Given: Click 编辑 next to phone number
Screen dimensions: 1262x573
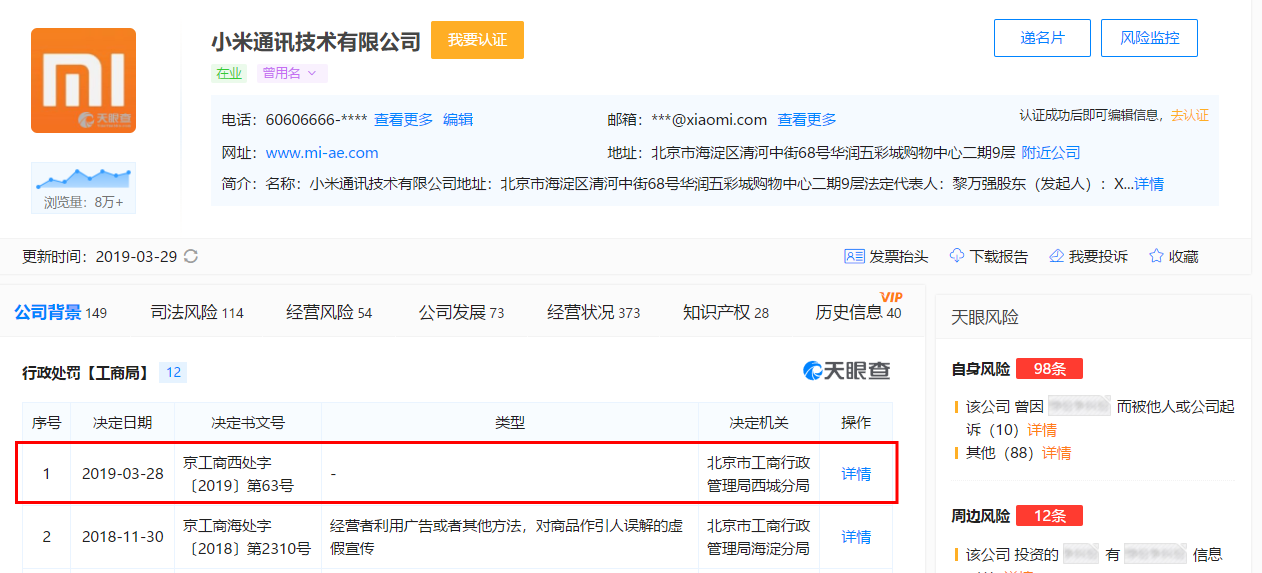Looking at the screenshot, I should 458,119.
